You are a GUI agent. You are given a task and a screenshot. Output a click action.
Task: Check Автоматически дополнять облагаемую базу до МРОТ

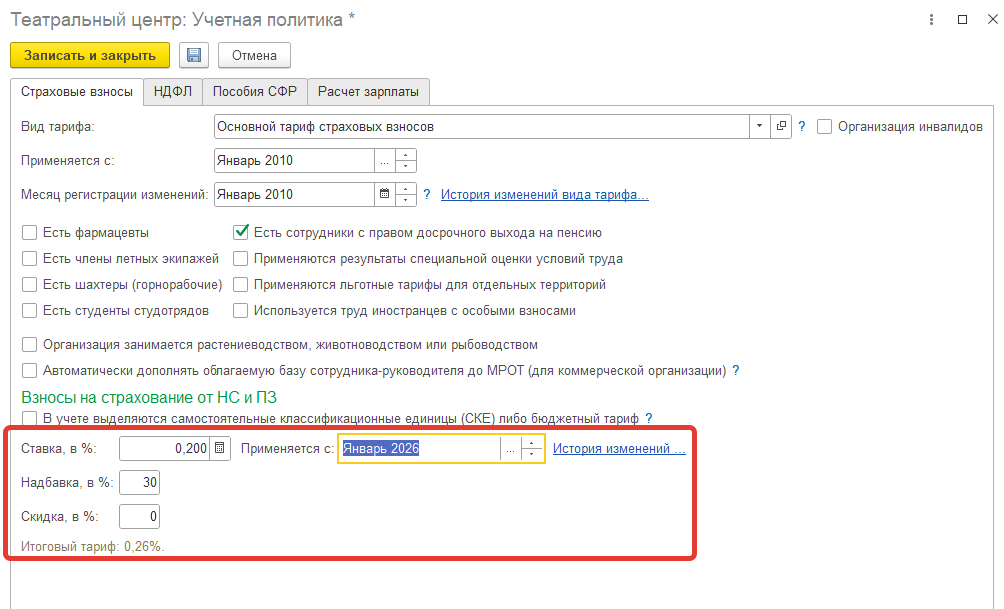pyautogui.click(x=29, y=370)
